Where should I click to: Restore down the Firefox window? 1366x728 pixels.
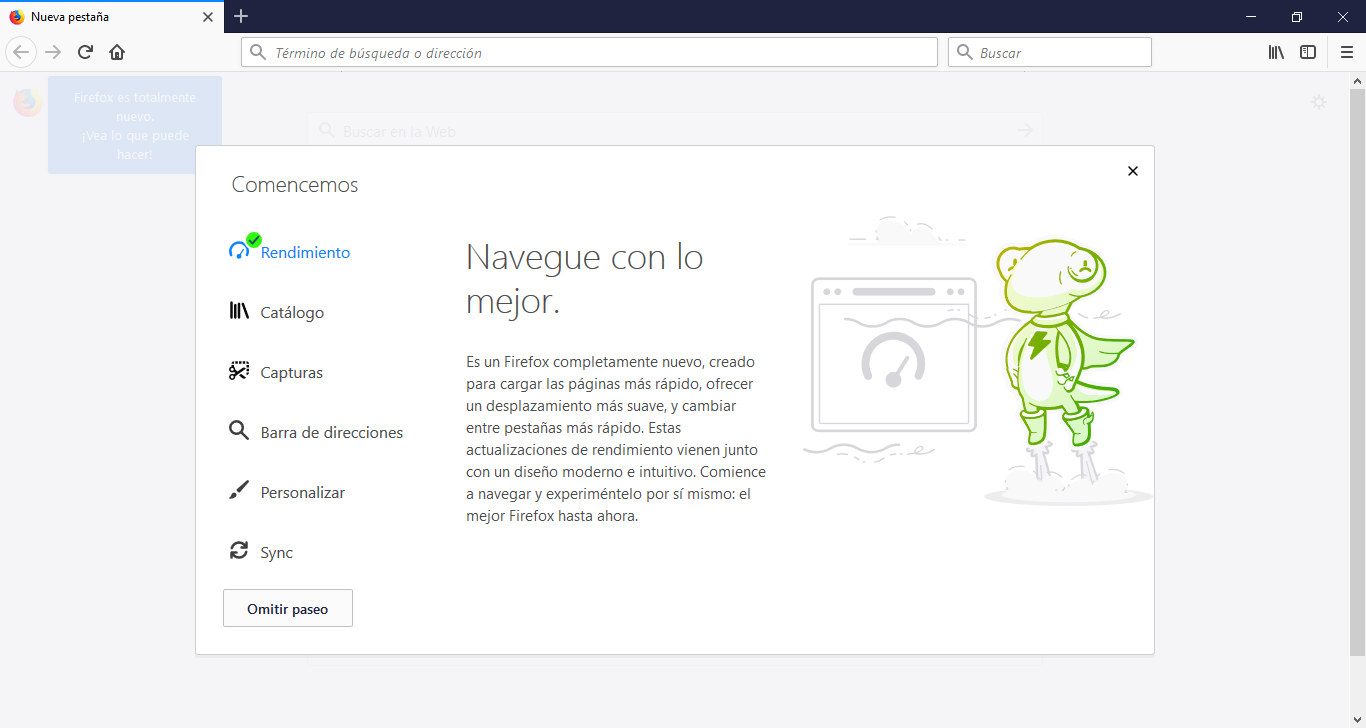click(x=1297, y=16)
